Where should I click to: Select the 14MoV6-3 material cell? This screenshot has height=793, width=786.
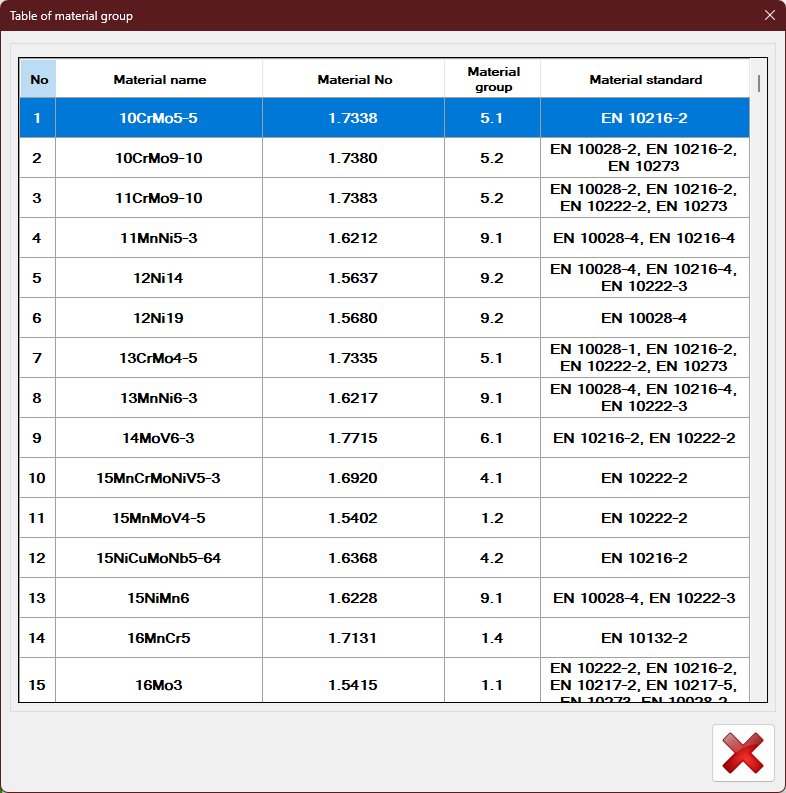[x=159, y=438]
